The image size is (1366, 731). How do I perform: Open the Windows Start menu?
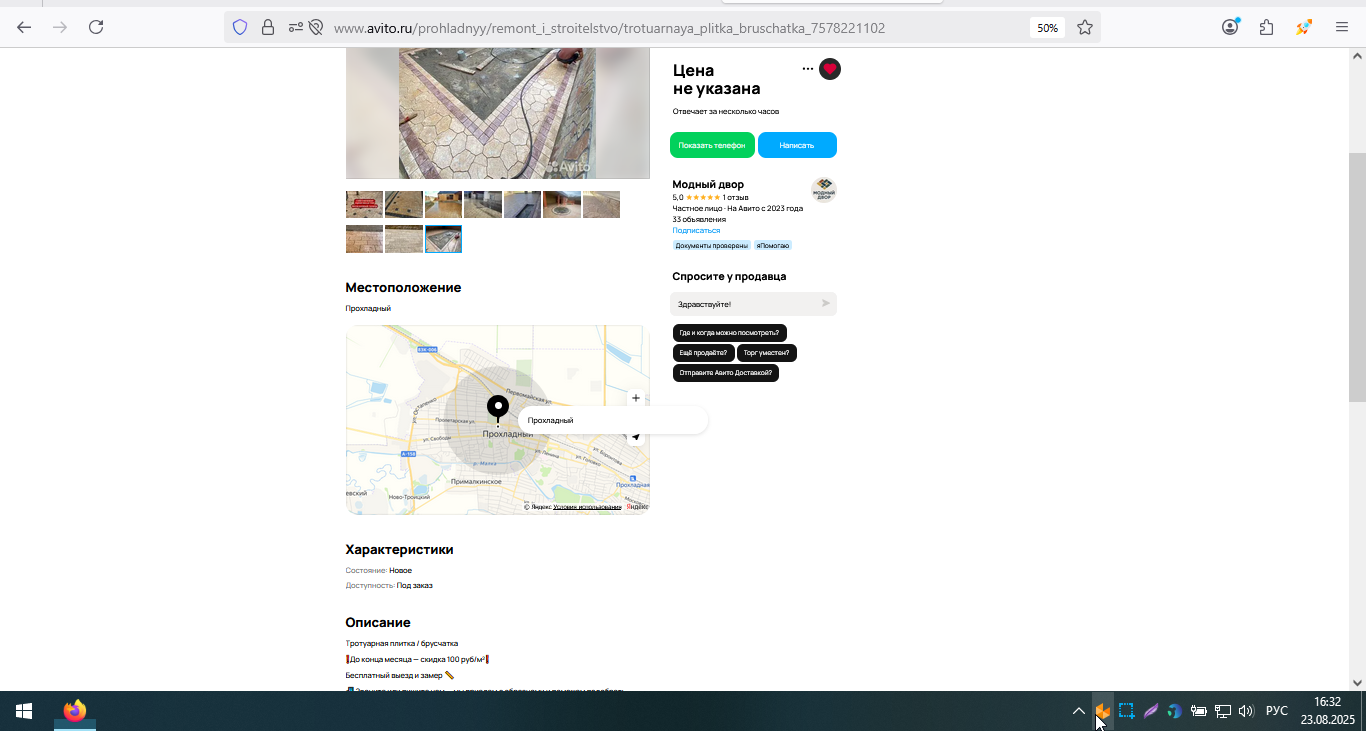(x=24, y=711)
